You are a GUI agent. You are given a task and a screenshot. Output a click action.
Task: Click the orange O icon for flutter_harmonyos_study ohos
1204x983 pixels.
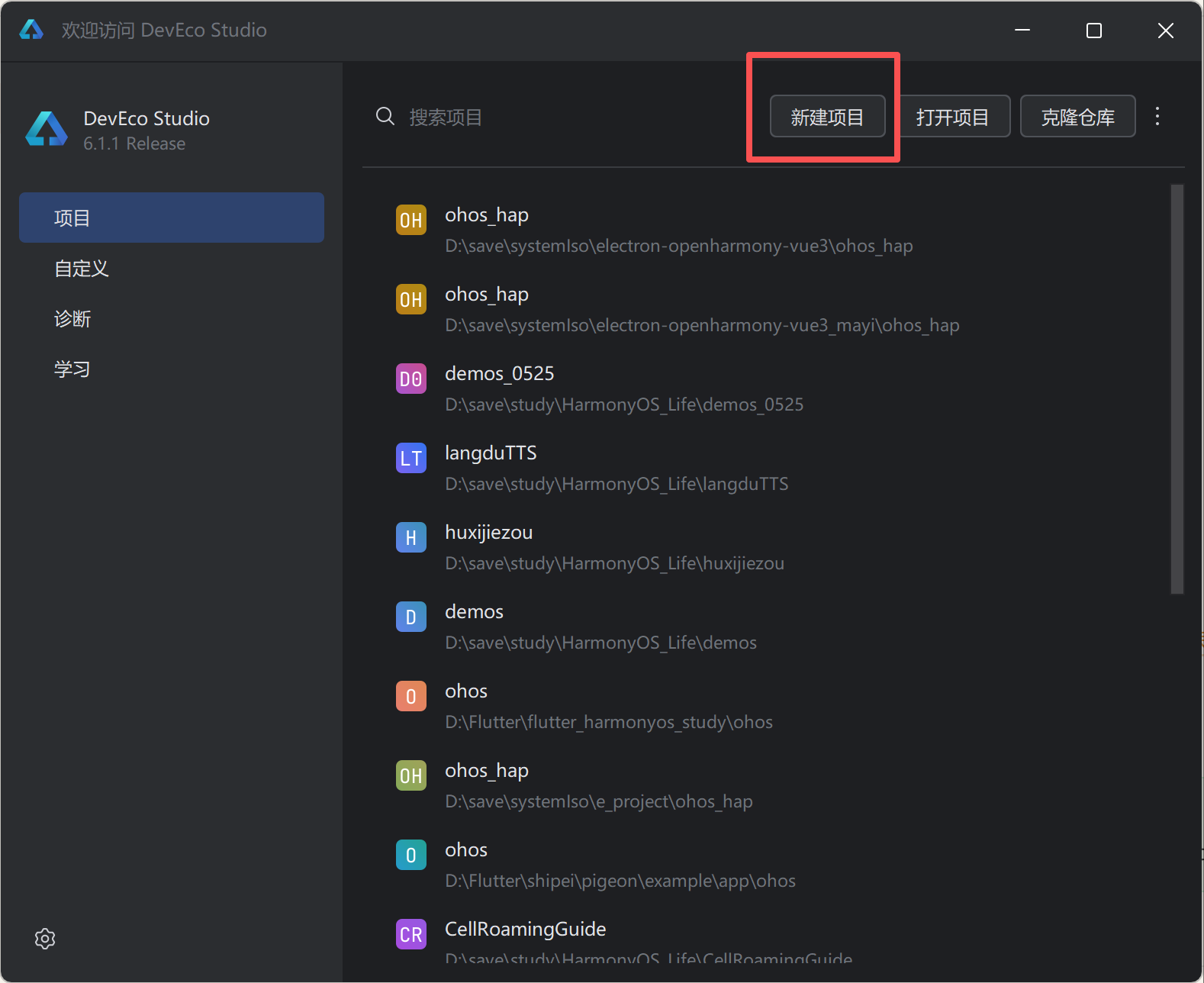(x=411, y=696)
